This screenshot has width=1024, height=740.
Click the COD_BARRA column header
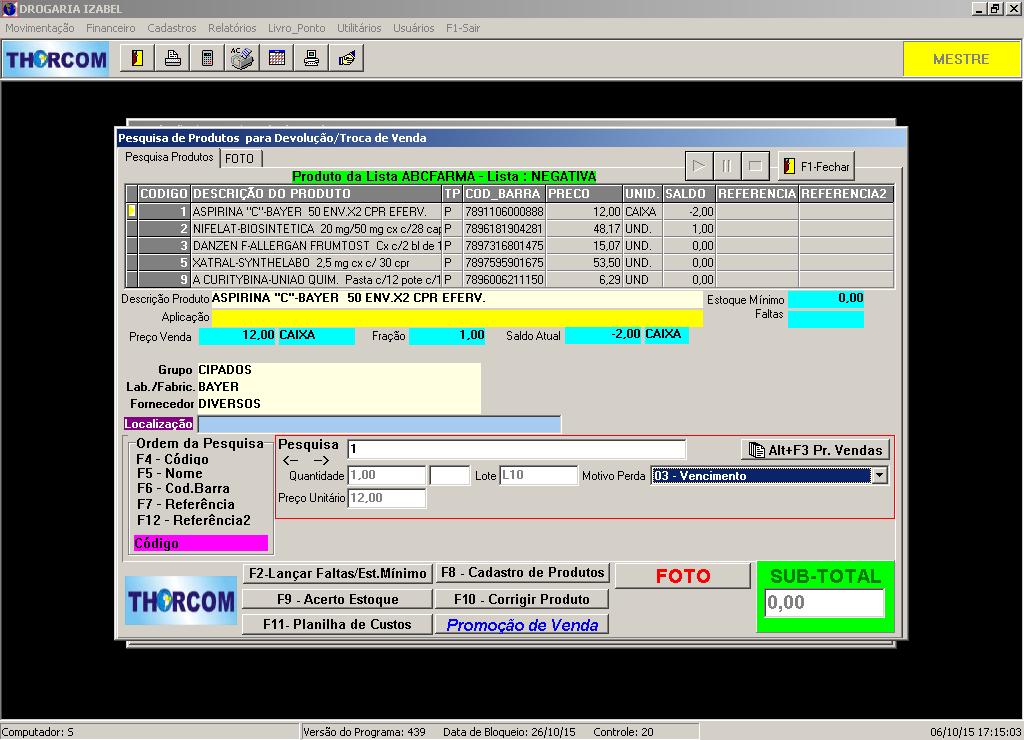pyautogui.click(x=504, y=194)
